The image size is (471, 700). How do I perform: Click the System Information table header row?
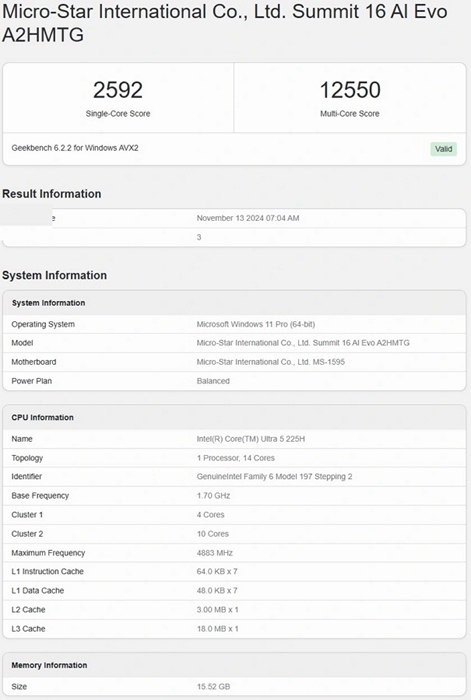[x=234, y=303]
